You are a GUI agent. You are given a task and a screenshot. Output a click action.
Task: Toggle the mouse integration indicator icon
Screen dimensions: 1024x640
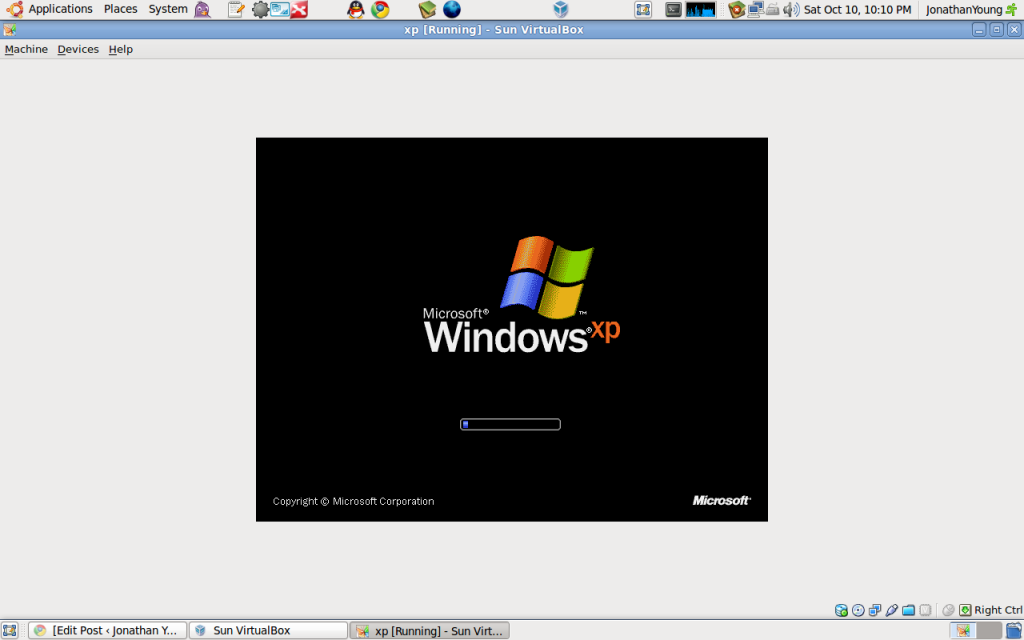pos(948,610)
